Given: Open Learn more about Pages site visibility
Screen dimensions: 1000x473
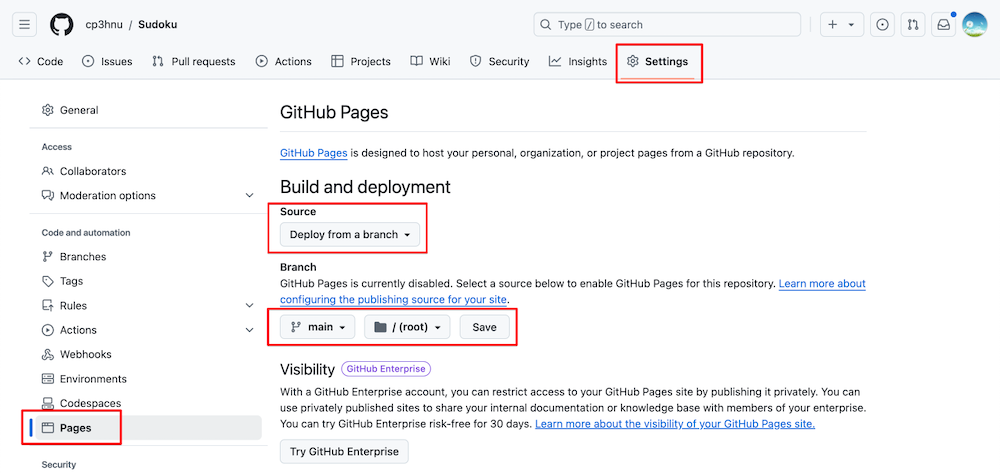Looking at the screenshot, I should [x=675, y=424].
